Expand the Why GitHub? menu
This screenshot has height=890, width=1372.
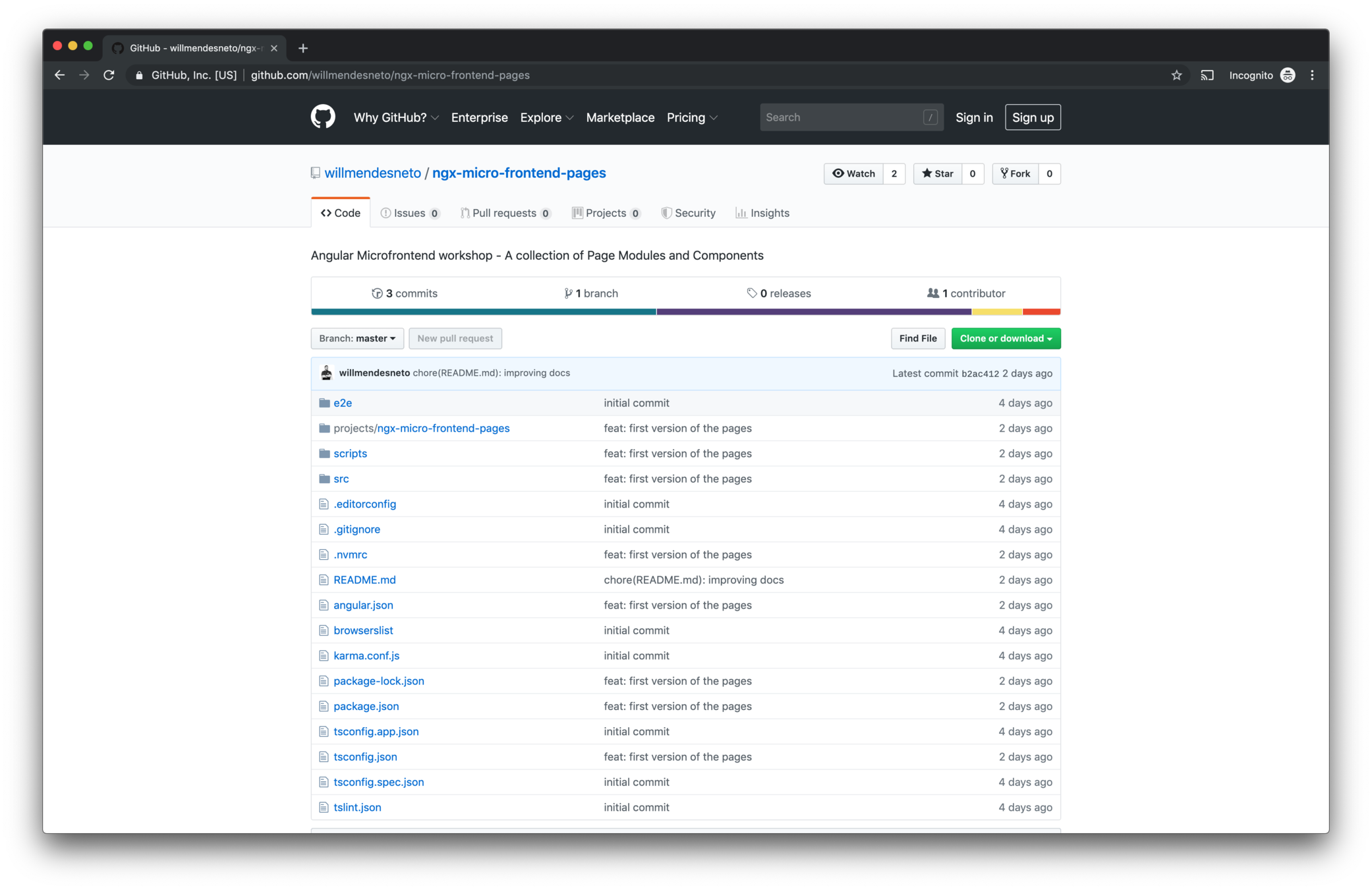point(395,117)
